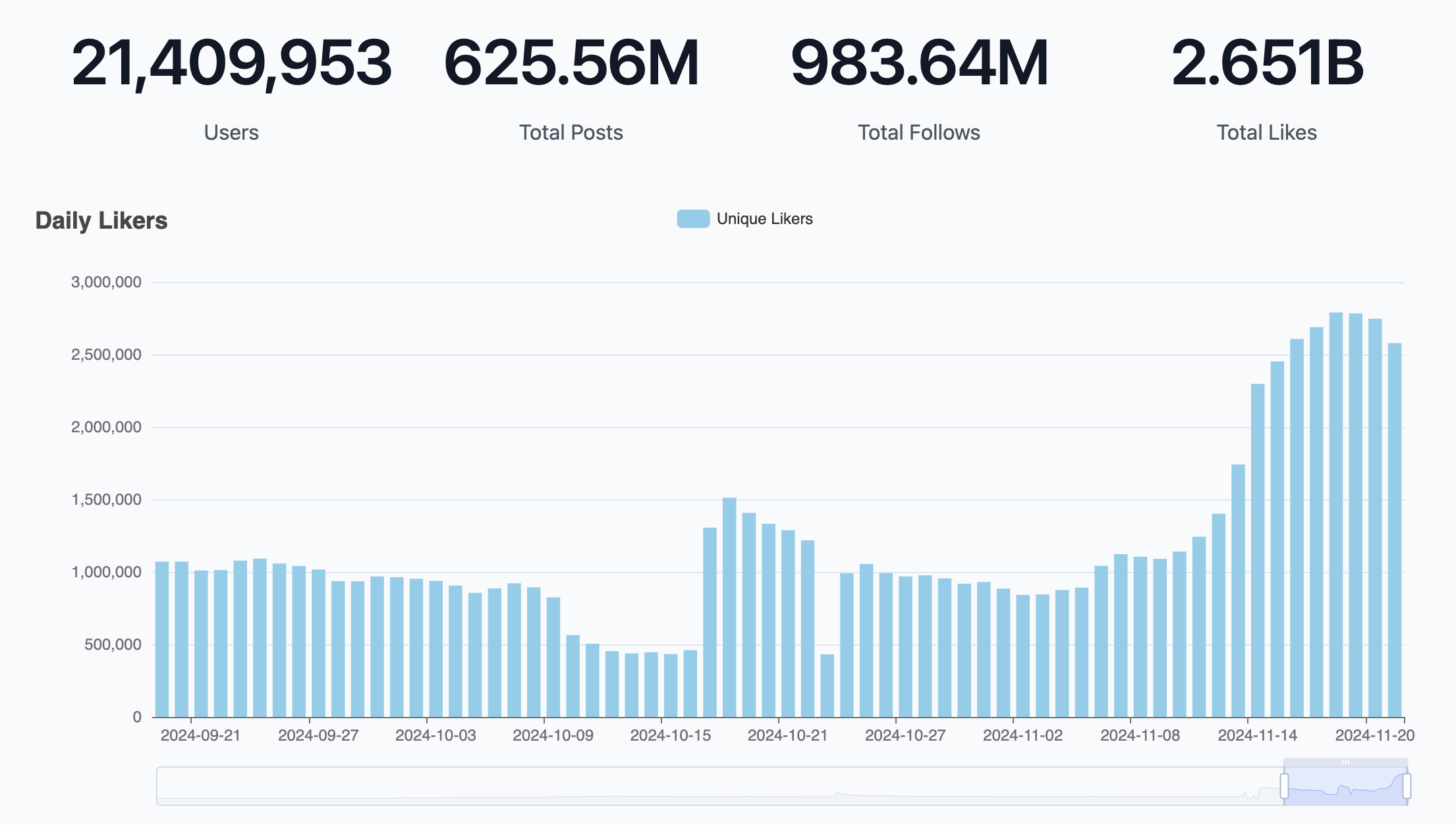Image resolution: width=1456 pixels, height=825 pixels.
Task: Click the 2024-09-27 x-axis date label
Action: tap(318, 735)
